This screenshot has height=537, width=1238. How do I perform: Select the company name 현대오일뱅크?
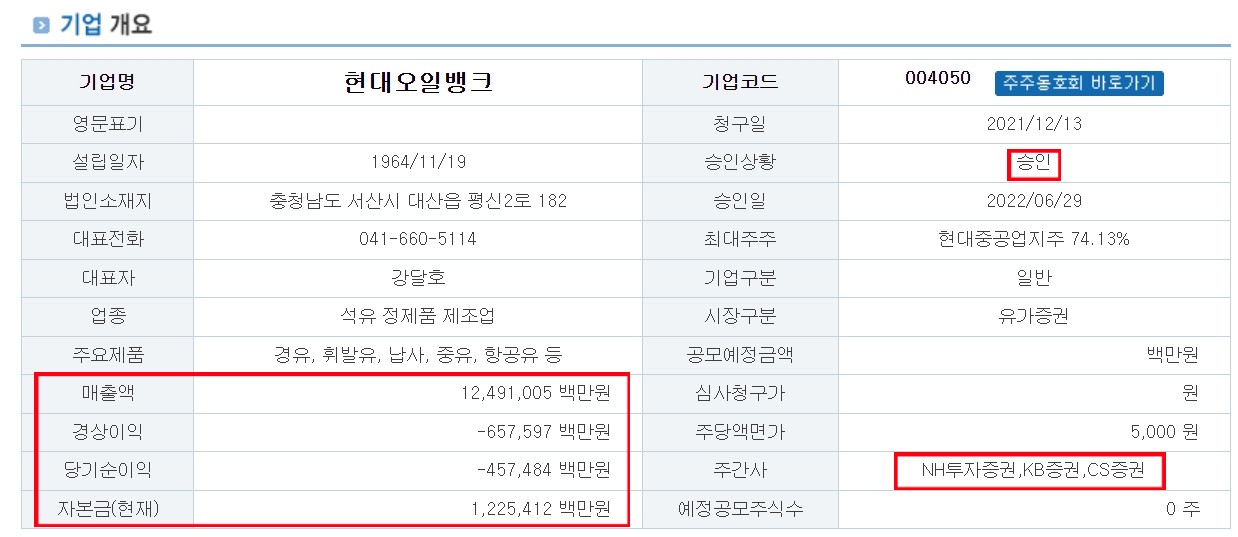[x=418, y=82]
